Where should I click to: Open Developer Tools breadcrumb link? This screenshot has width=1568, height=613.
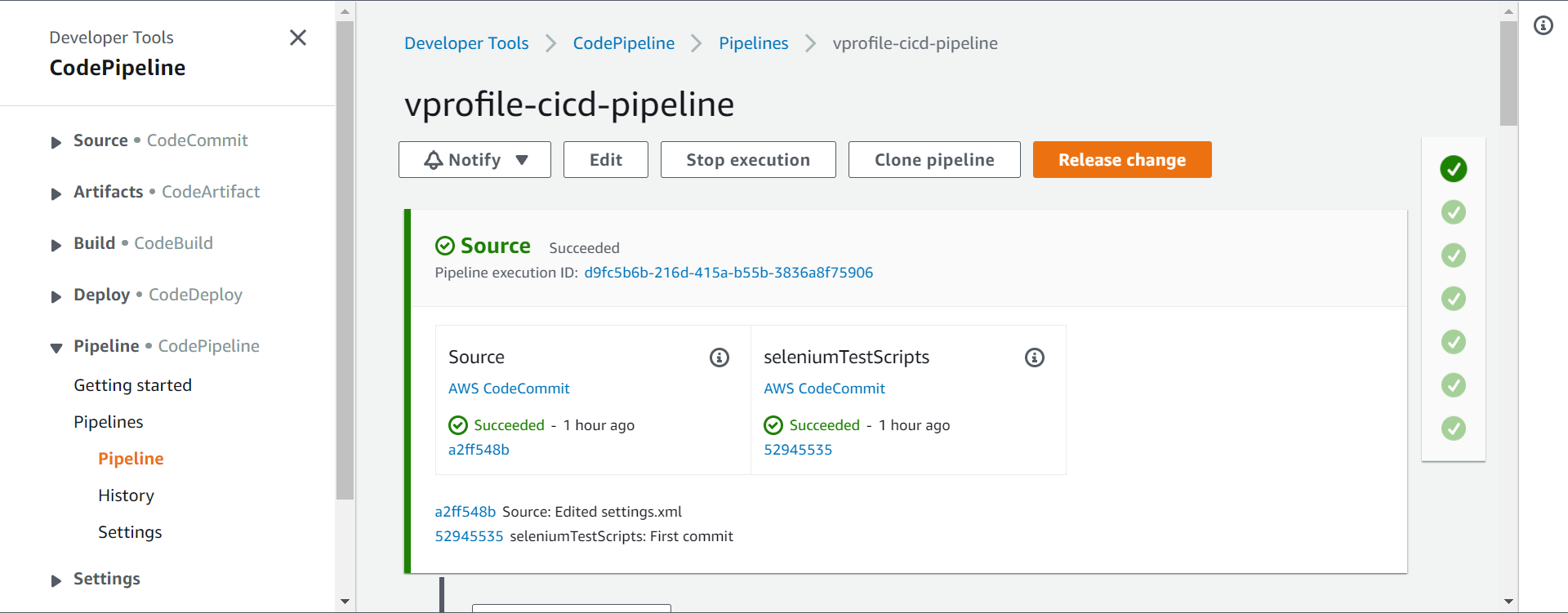click(466, 43)
